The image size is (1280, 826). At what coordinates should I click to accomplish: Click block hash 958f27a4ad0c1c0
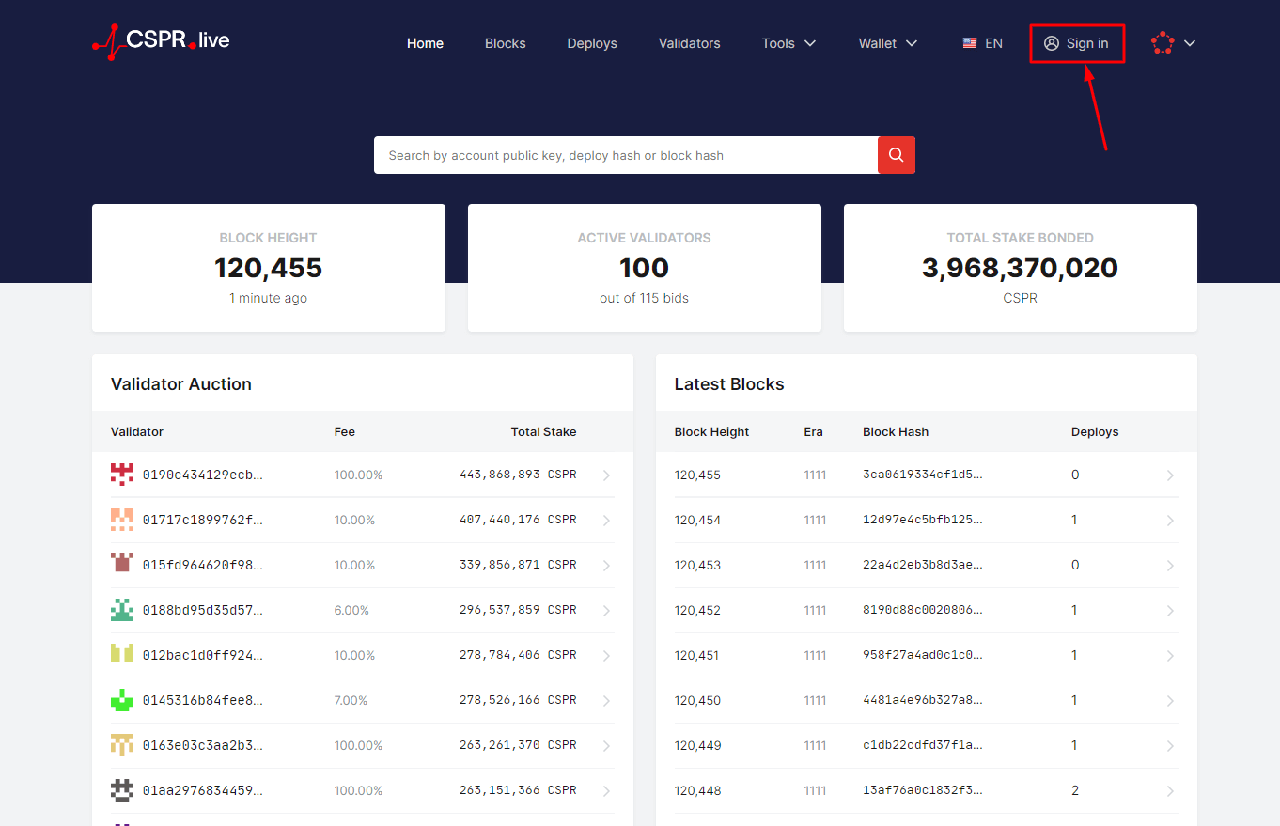click(x=923, y=656)
